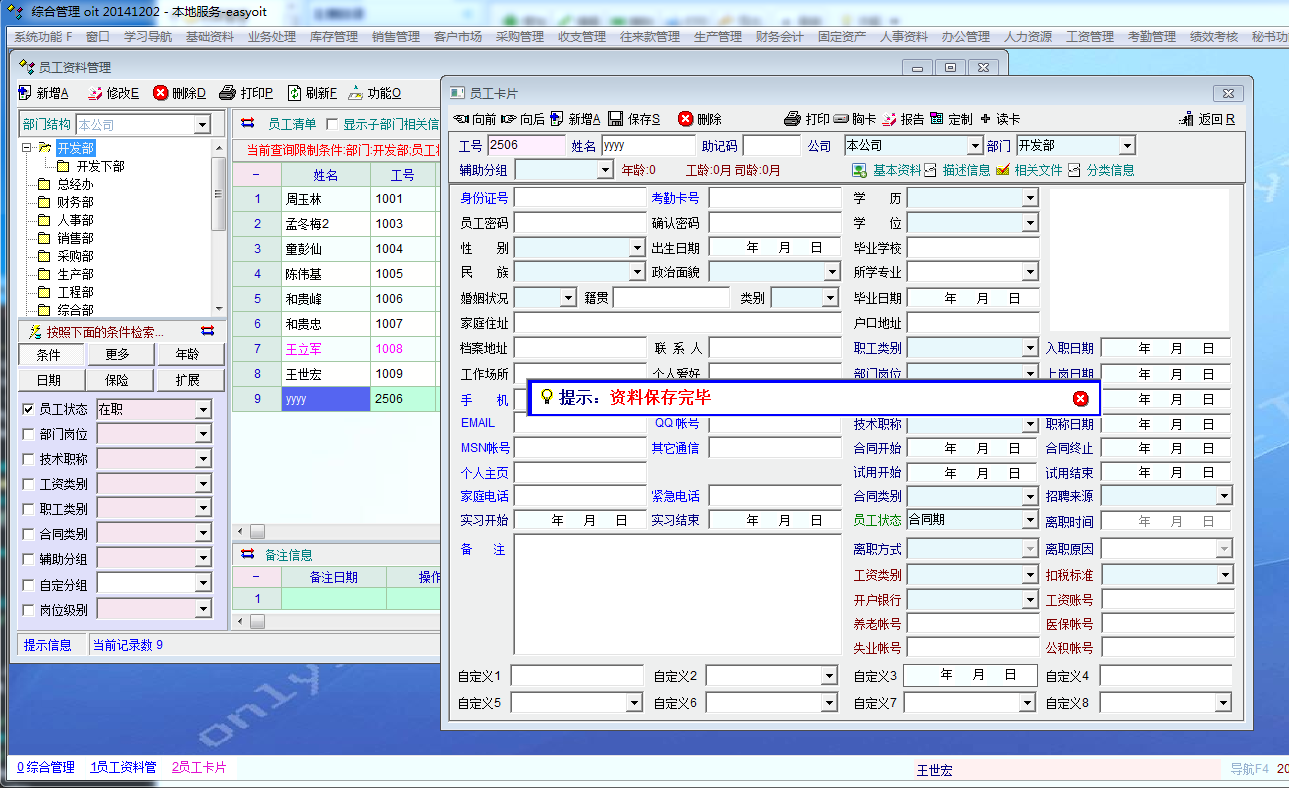This screenshot has width=1289, height=788.
Task: Click the 向前 previous record icon
Action: tap(461, 119)
